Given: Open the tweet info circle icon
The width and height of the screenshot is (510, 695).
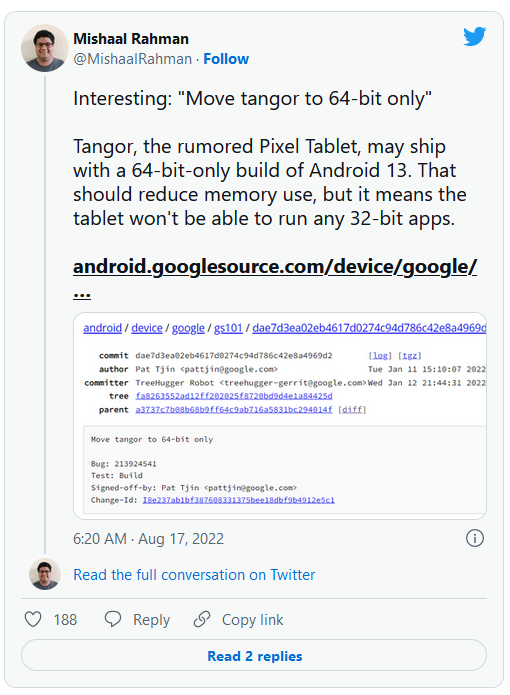Looking at the screenshot, I should pyautogui.click(x=475, y=539).
